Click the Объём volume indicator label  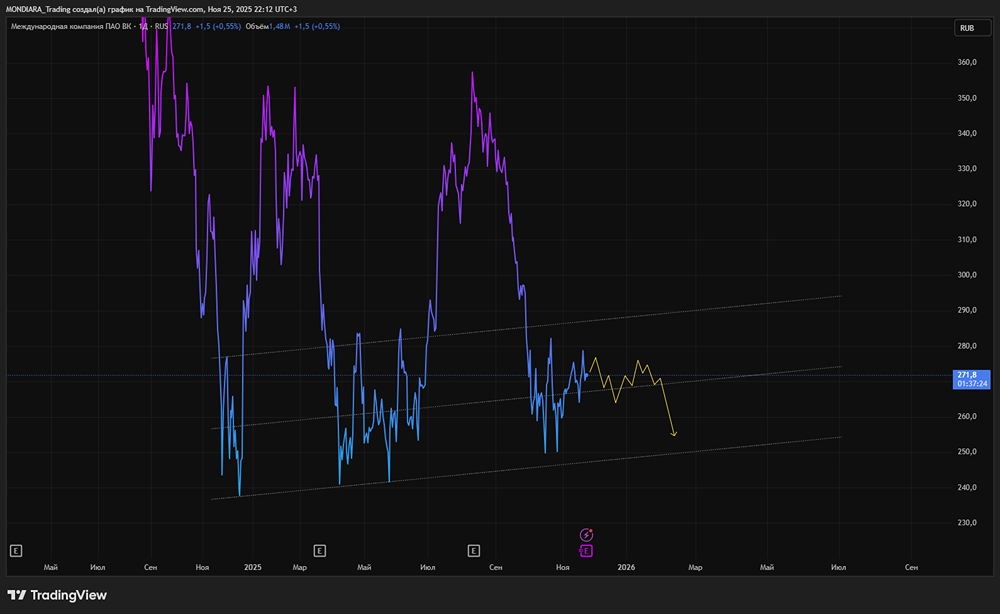pos(257,27)
